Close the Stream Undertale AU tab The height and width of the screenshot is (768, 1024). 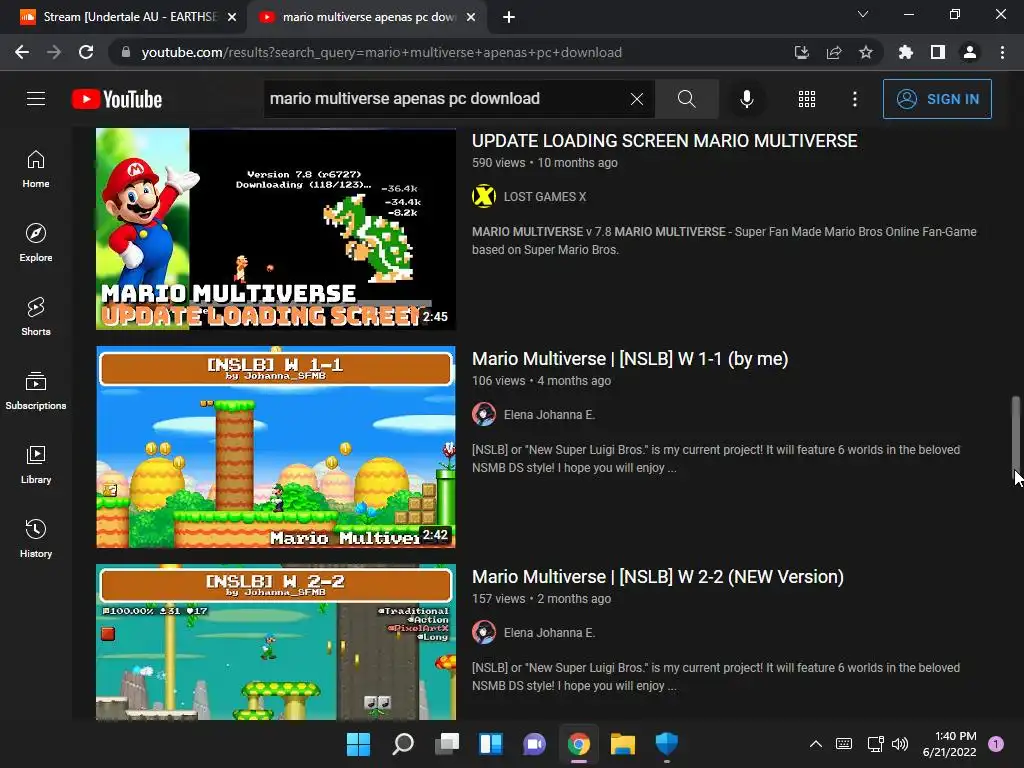tap(231, 17)
